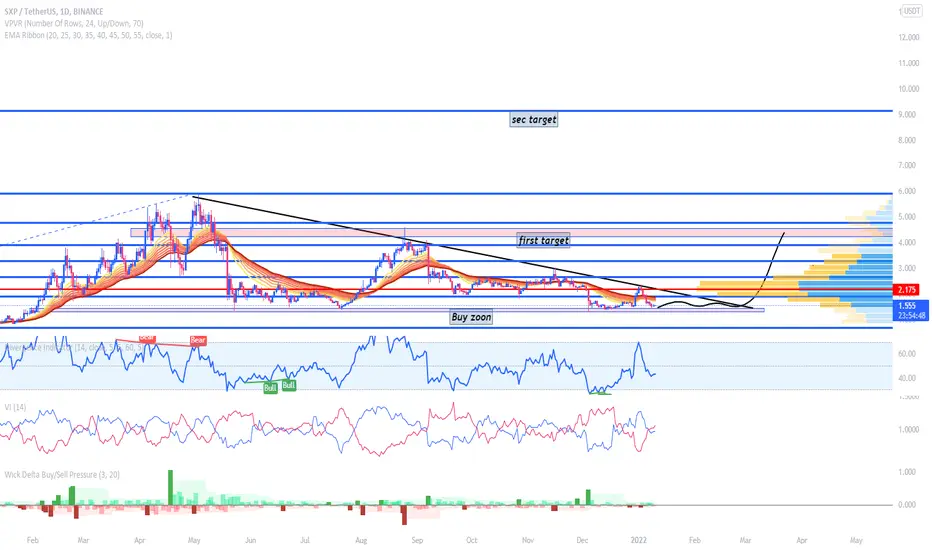Click the 12.000 price axis value
This screenshot has height=550, width=932.
coord(909,37)
